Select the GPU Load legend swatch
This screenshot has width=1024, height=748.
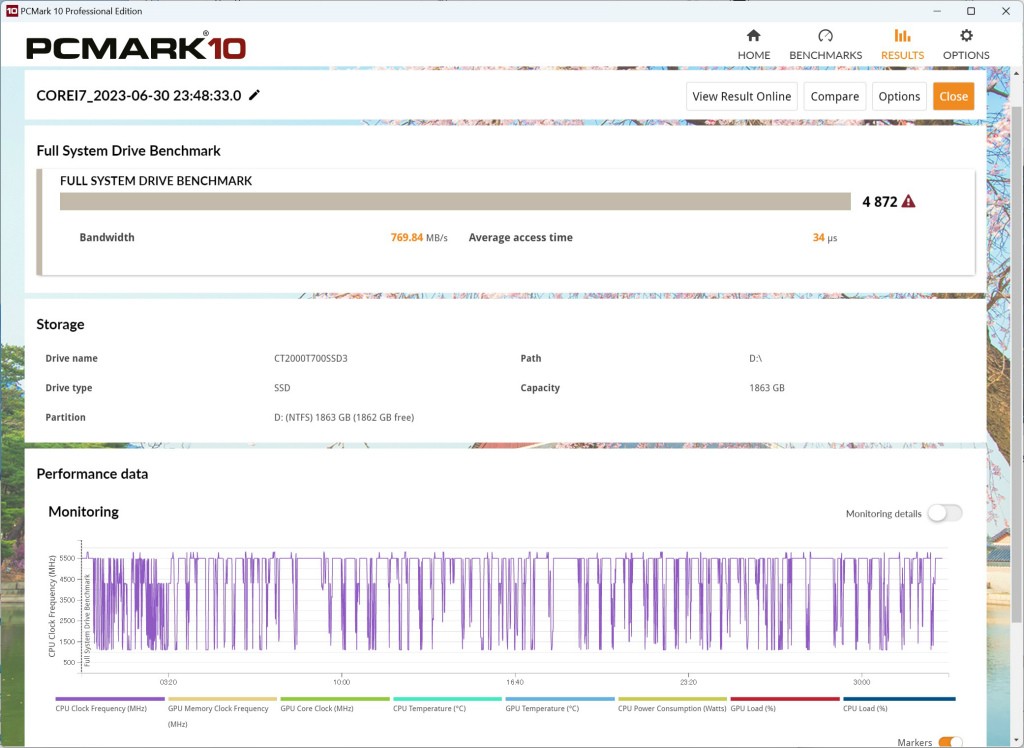pyautogui.click(x=785, y=699)
